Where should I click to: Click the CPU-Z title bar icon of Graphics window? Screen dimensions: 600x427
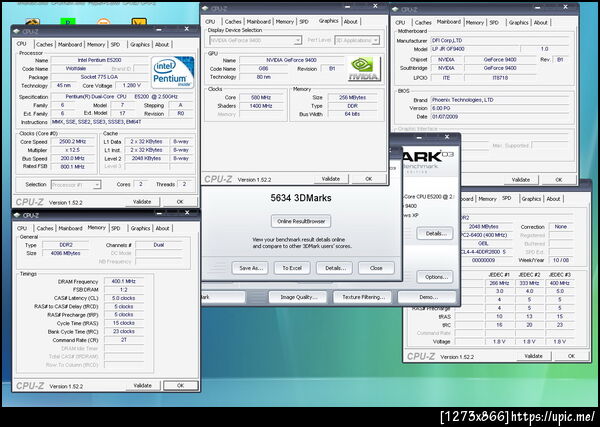pyautogui.click(x=205, y=8)
